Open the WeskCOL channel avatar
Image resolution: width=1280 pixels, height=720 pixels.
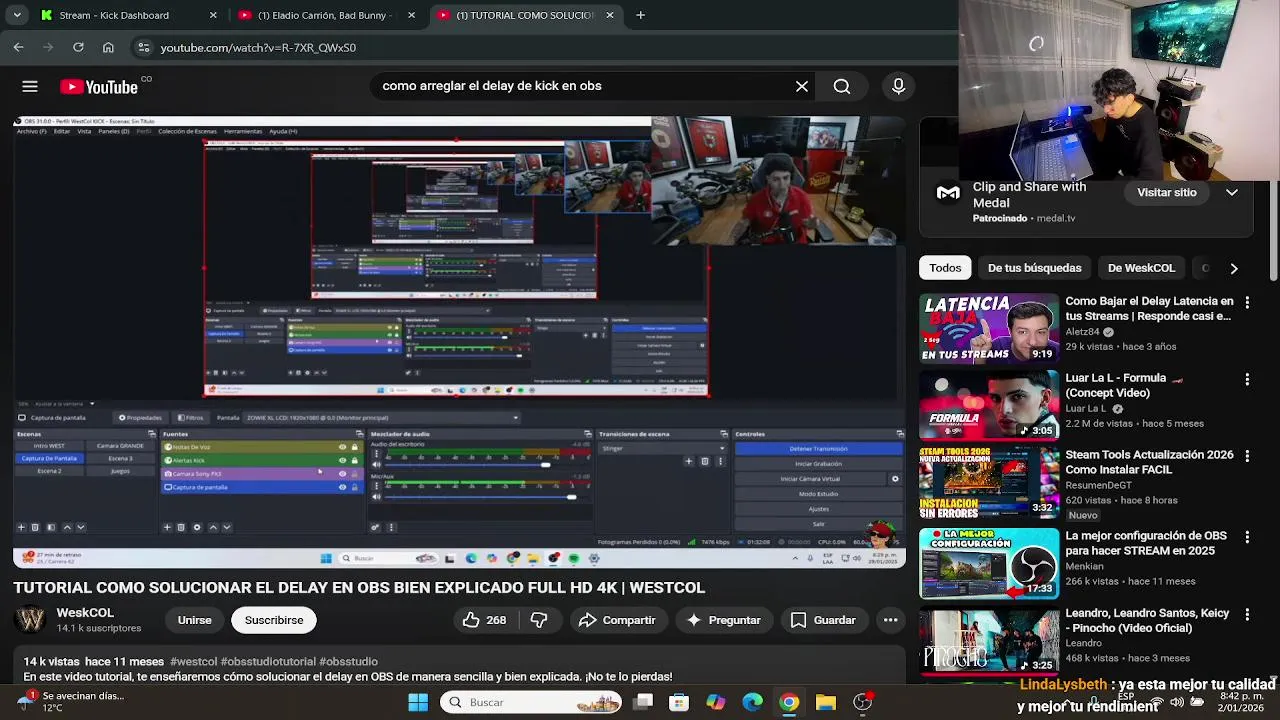pos(31,620)
